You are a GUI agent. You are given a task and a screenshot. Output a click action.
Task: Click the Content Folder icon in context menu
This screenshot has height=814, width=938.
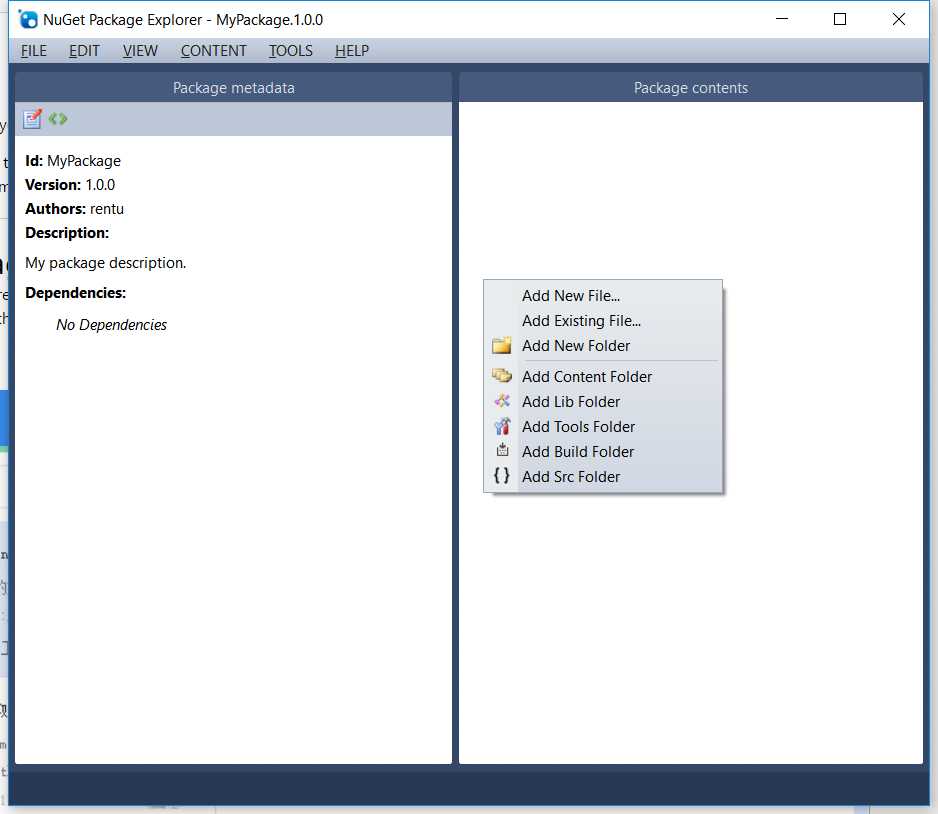501,376
